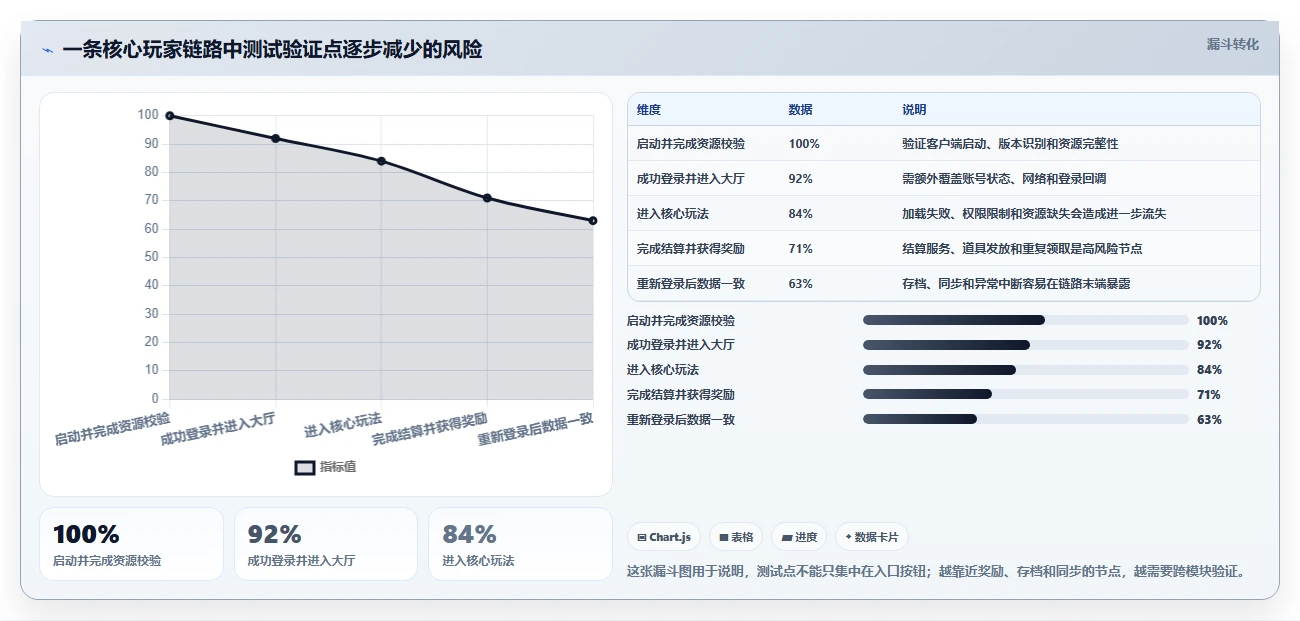Select the 进入核心玩法 cell in the table
Screen dimensions: 1300x621
(673, 214)
